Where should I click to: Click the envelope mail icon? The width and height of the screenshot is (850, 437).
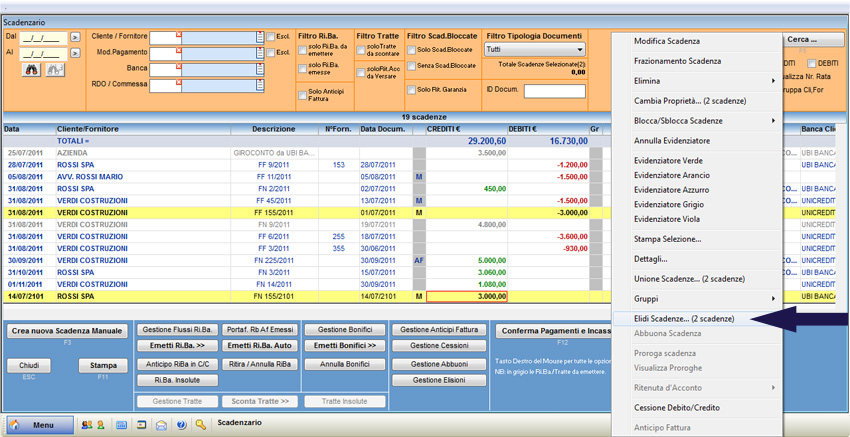pos(161,425)
